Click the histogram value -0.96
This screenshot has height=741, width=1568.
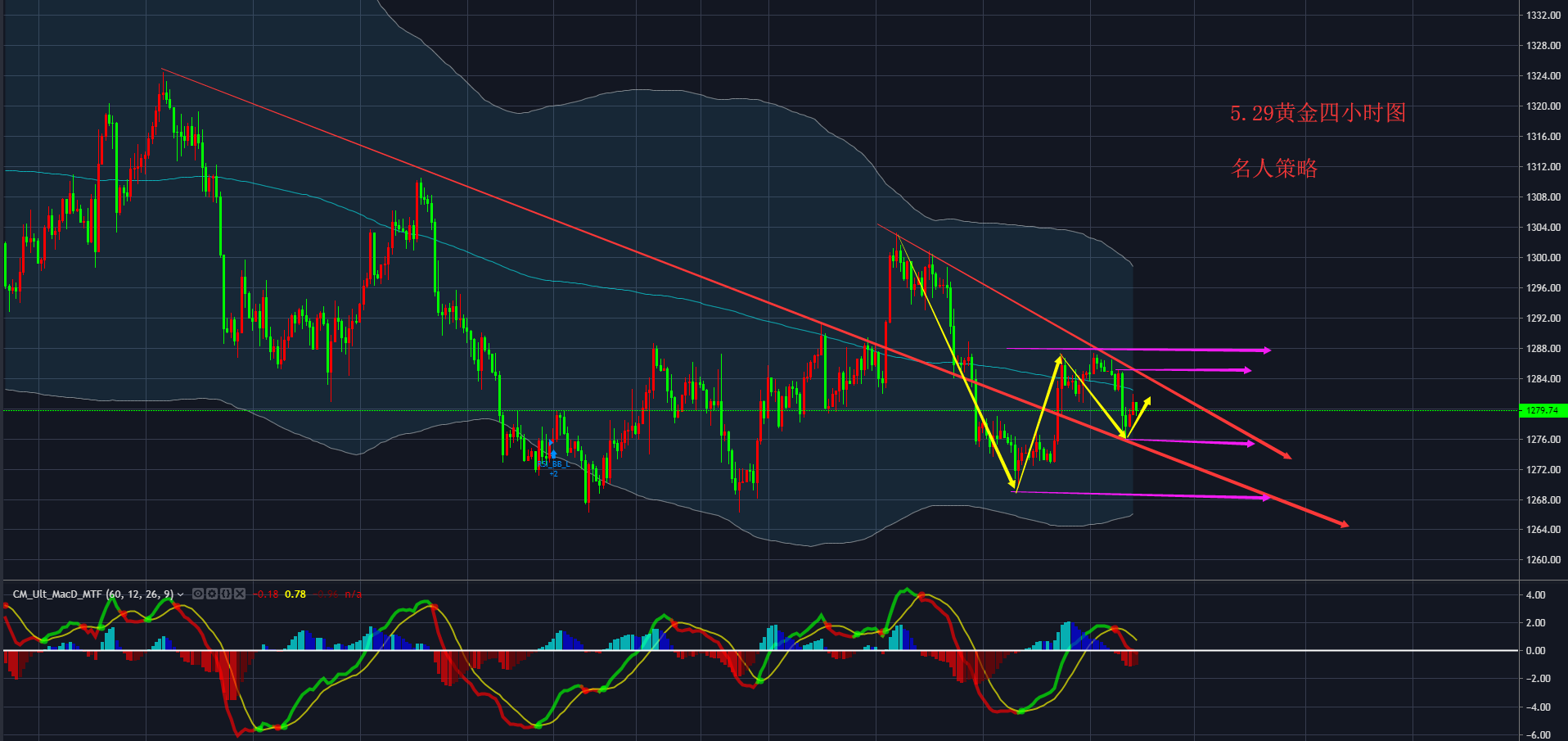pyautogui.click(x=325, y=594)
